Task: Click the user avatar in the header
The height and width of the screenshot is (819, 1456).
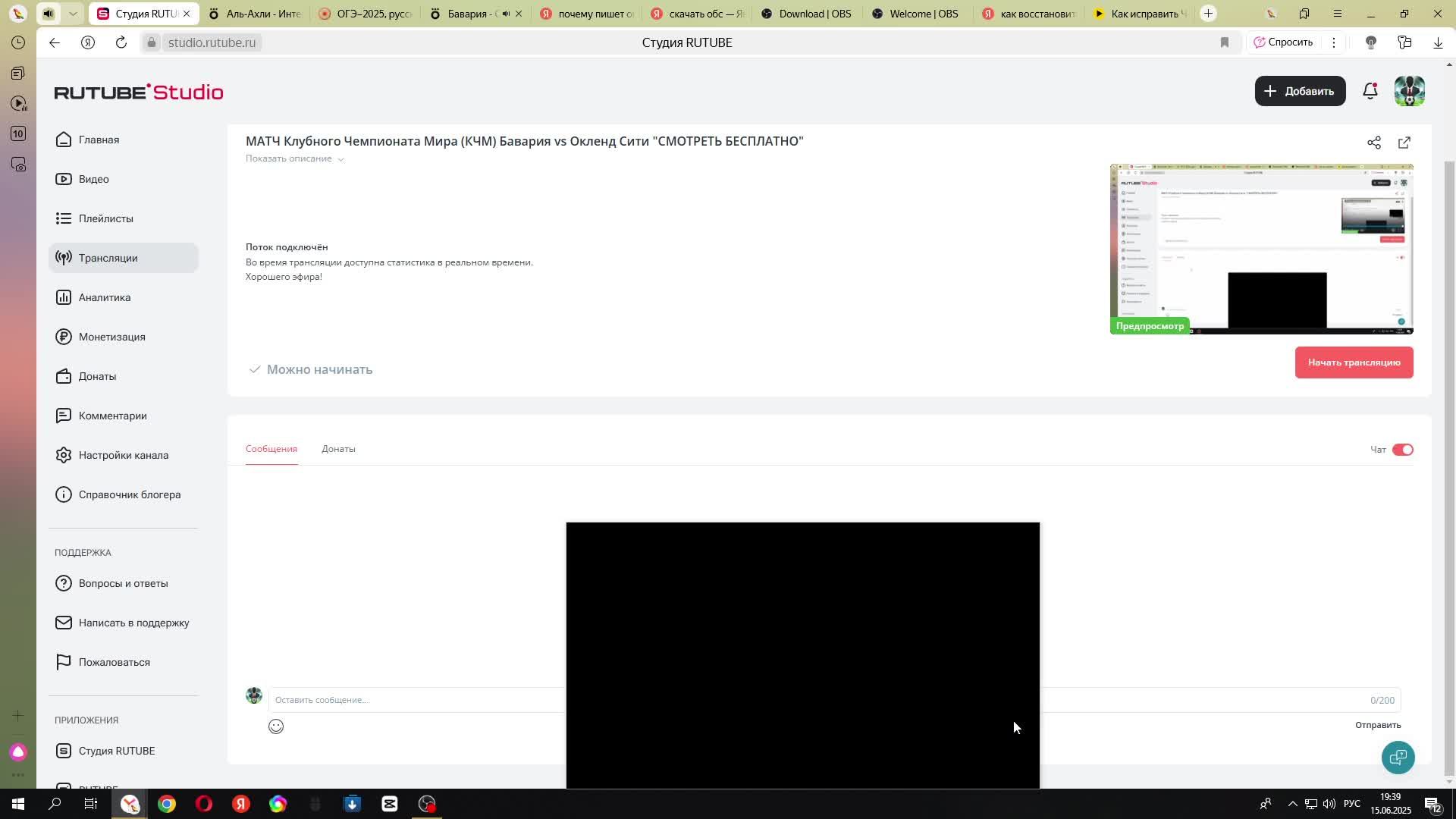Action: pos(1409,91)
